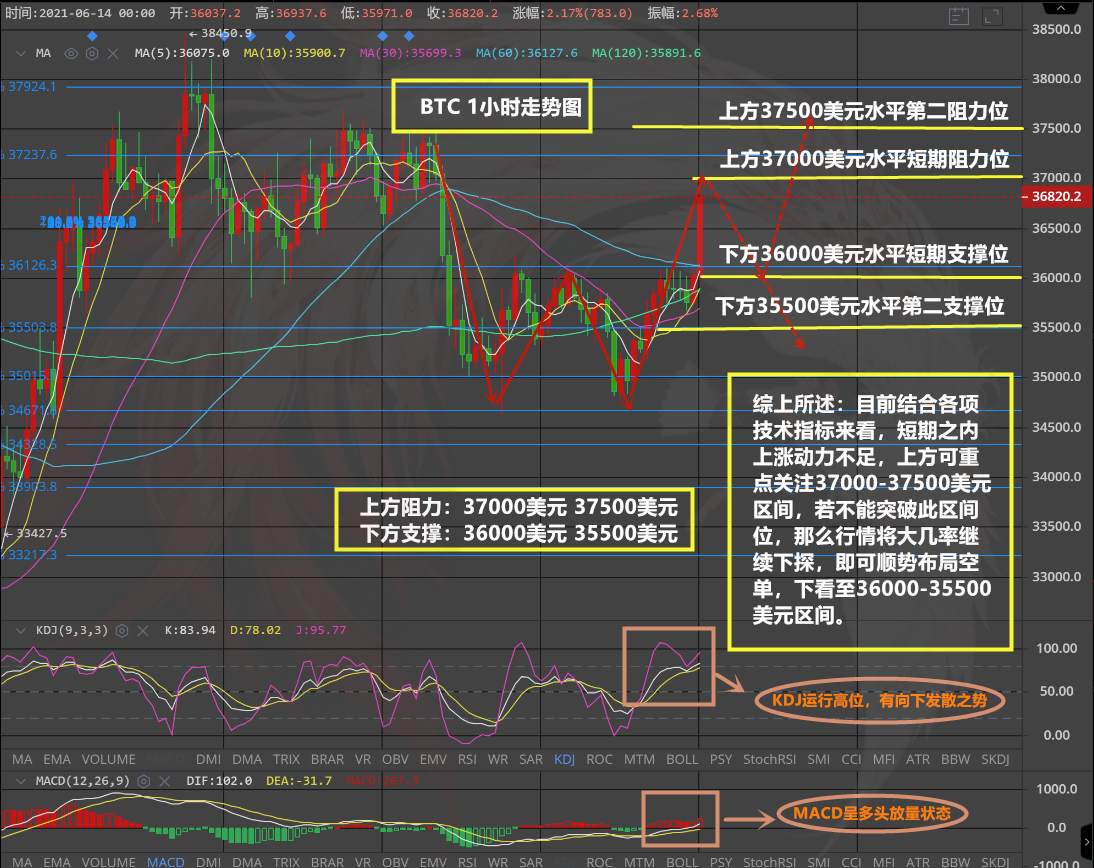Click the 时间:2021-06-14 00:00 readout

[80, 13]
